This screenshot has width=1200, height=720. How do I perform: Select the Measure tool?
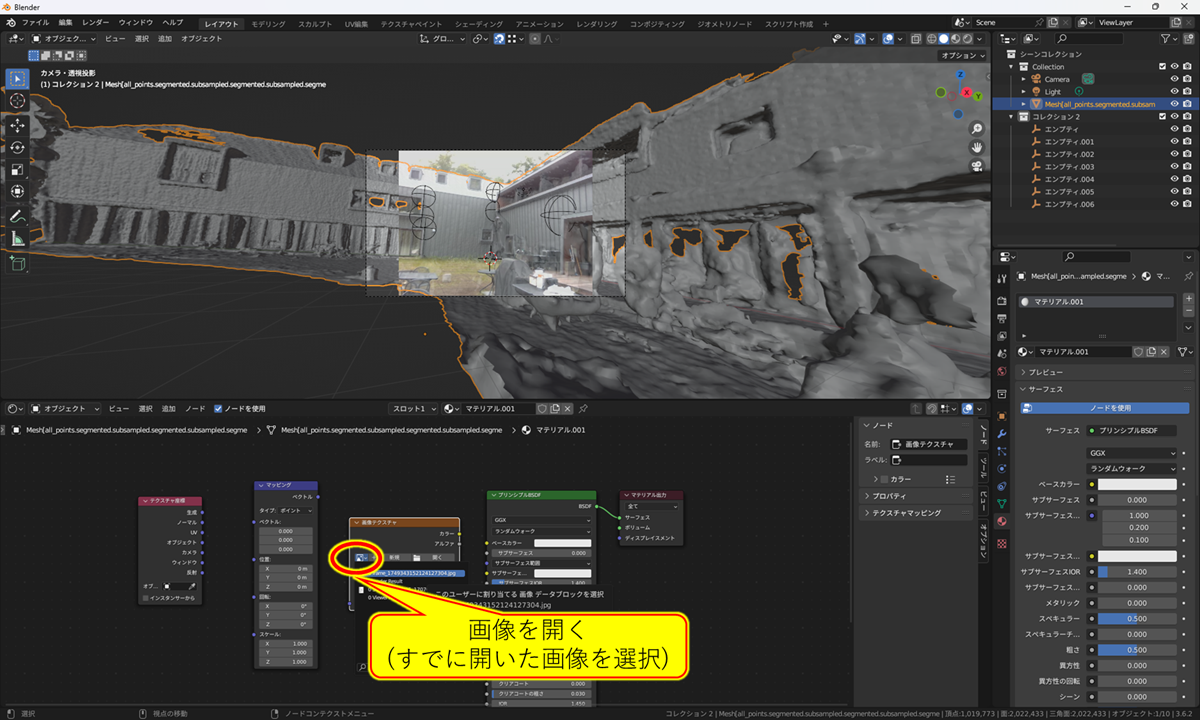(17, 238)
